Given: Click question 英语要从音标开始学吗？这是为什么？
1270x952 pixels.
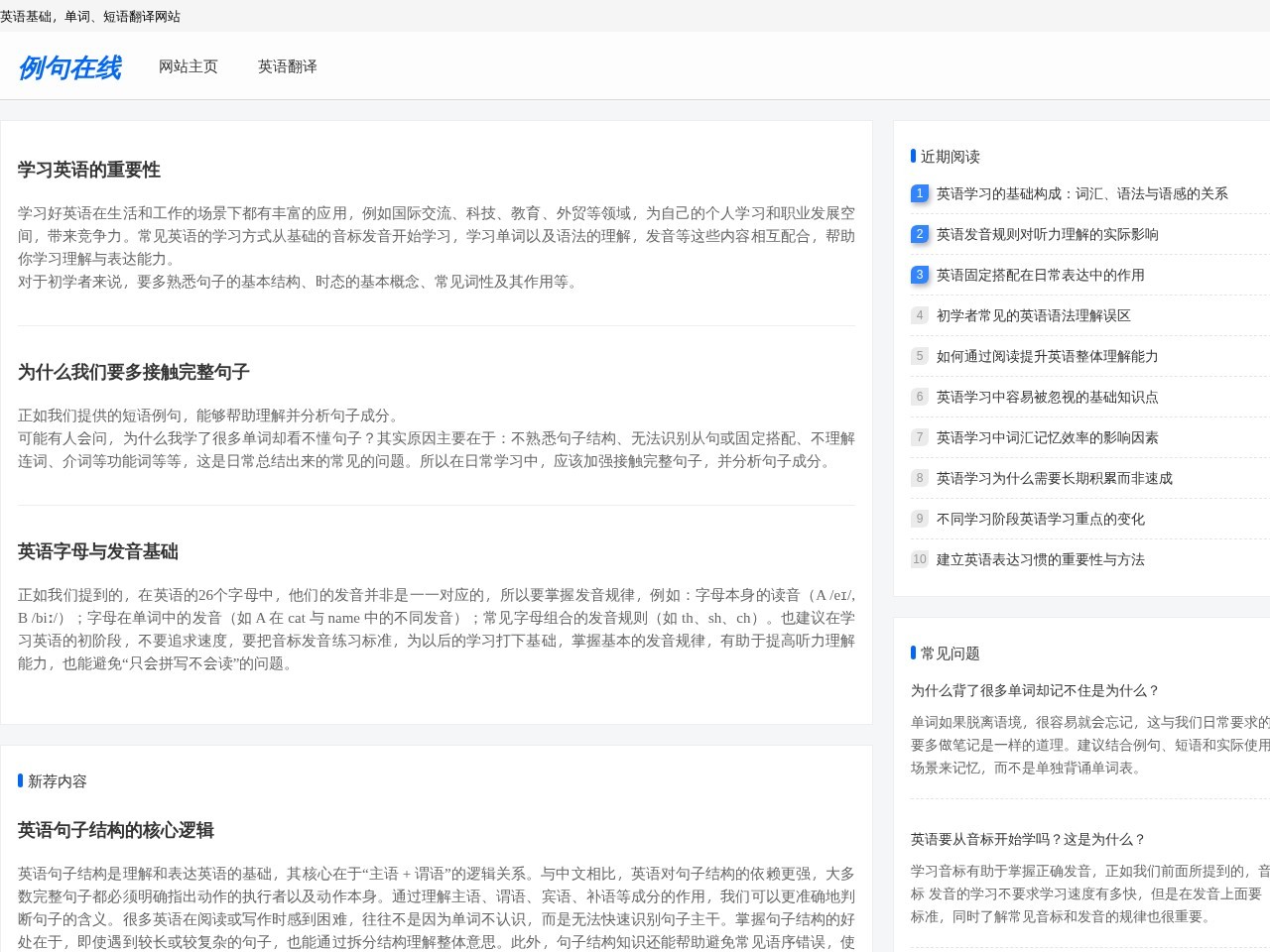Looking at the screenshot, I should 1029,839.
